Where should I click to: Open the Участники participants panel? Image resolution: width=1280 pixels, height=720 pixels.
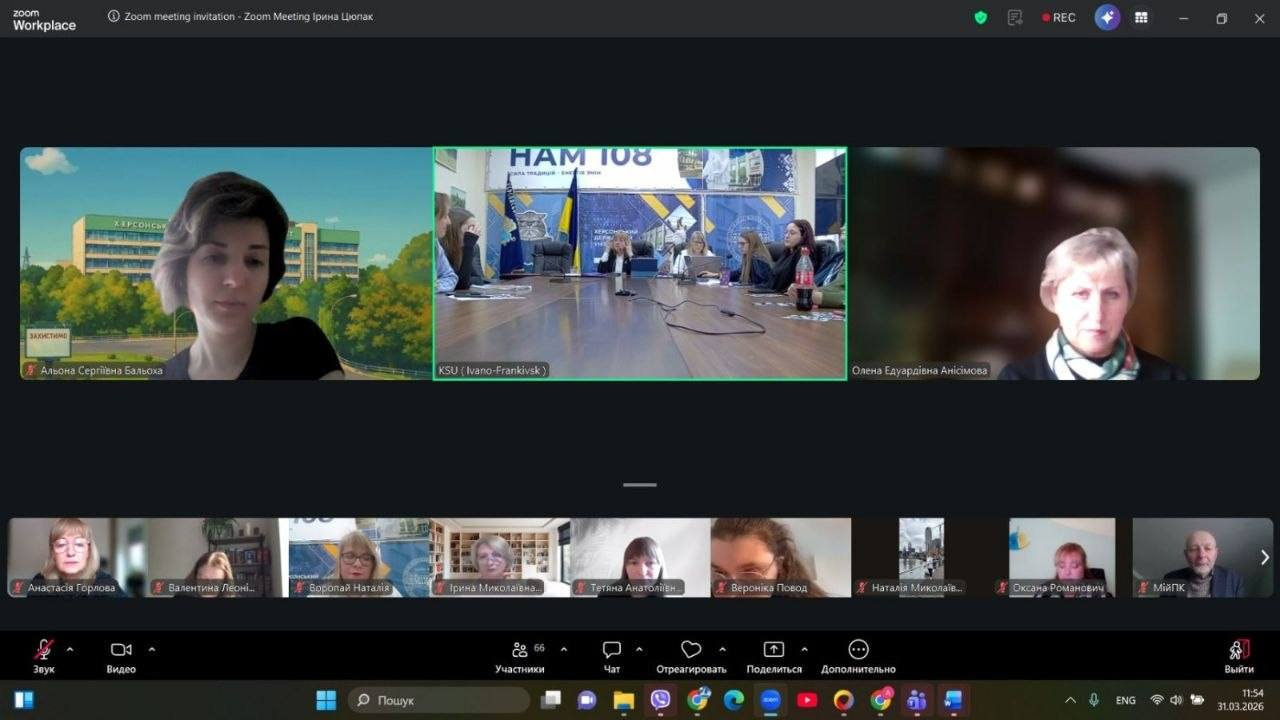point(520,656)
